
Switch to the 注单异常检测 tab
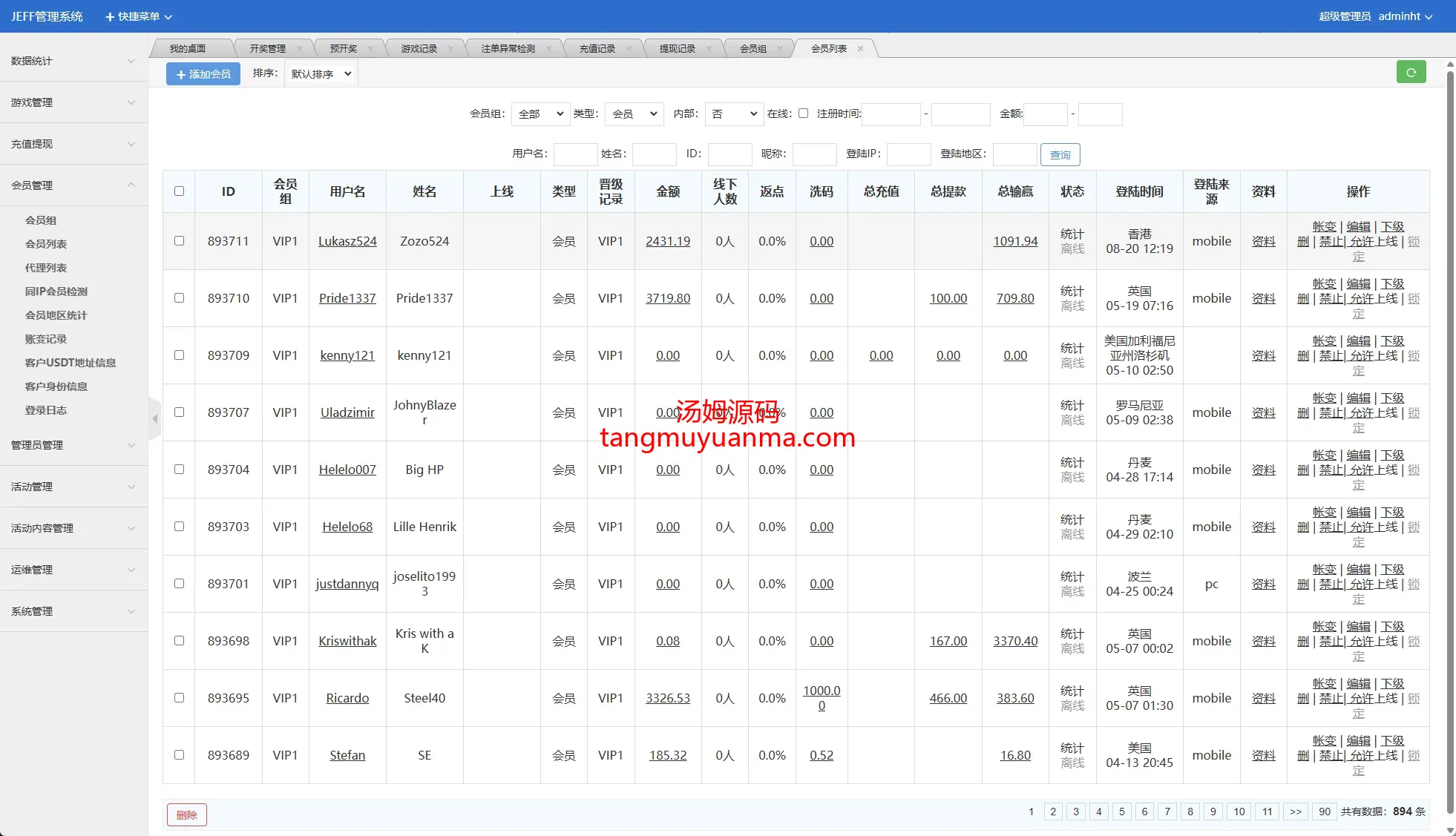point(508,49)
